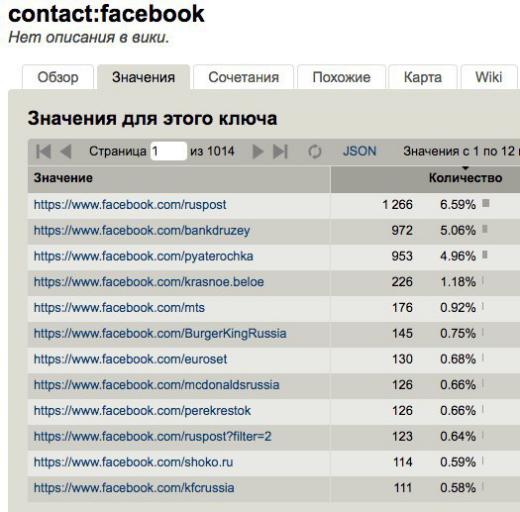Go to previous page arrow
This screenshot has width=520, height=512.
66,152
